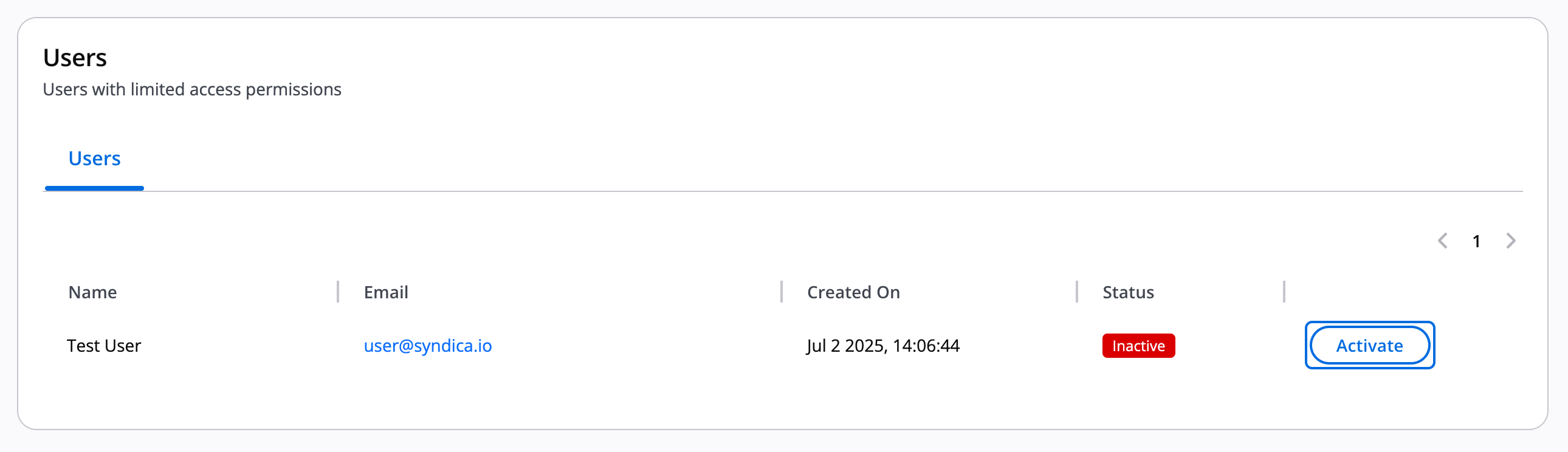Sort by the Name column header
1568x452 pixels.
[x=92, y=293]
